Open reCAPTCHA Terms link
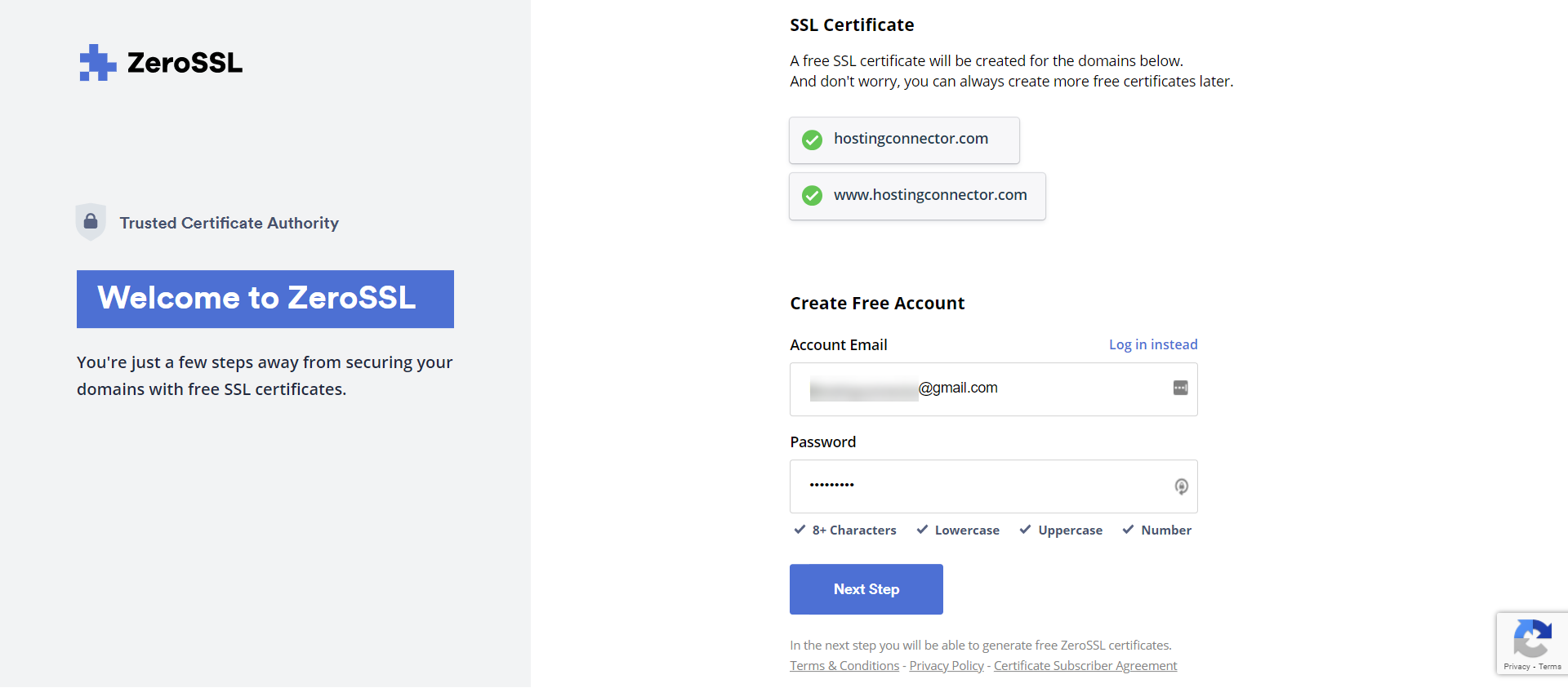This screenshot has height=688, width=1568. [x=1550, y=667]
